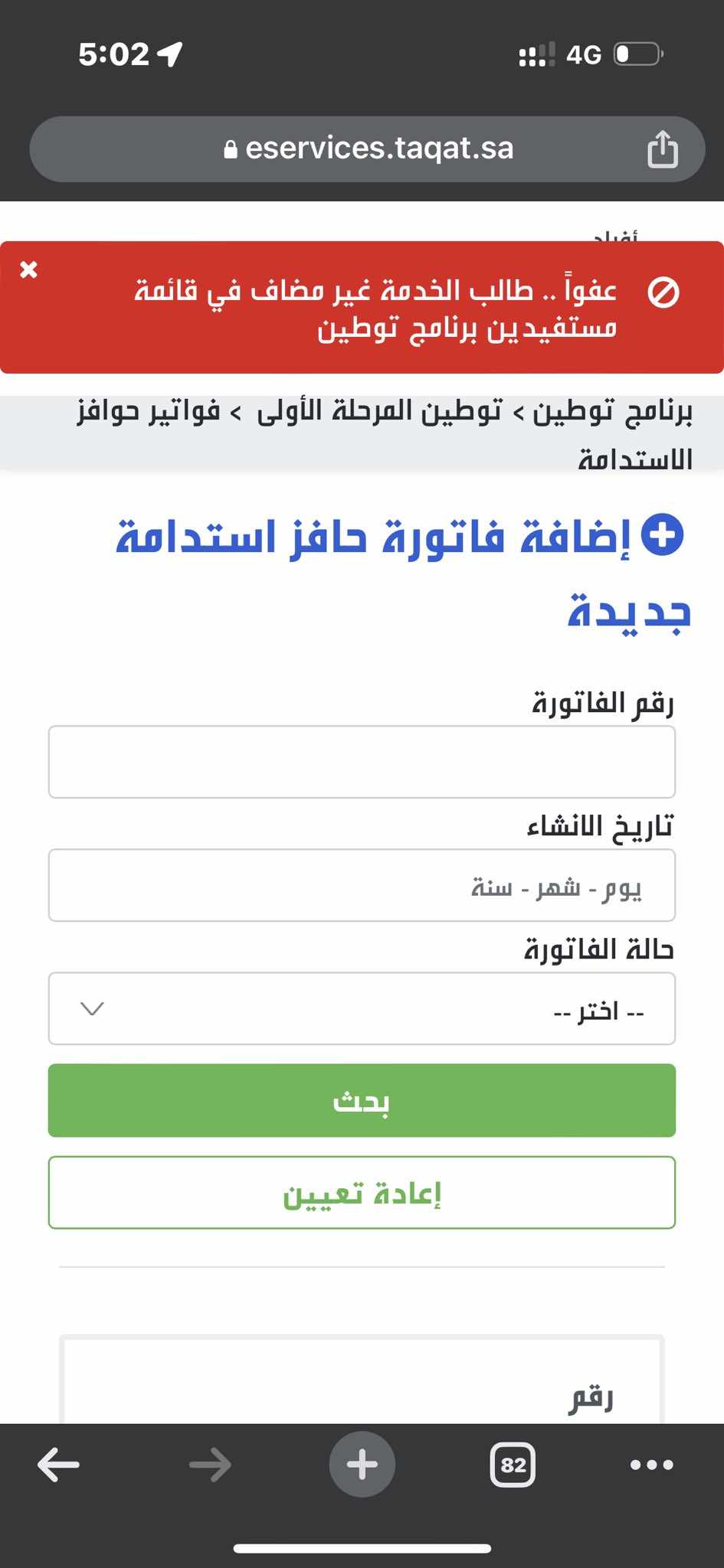Tap the share icon in address bar
The width and height of the screenshot is (724, 1568).
coord(663,149)
